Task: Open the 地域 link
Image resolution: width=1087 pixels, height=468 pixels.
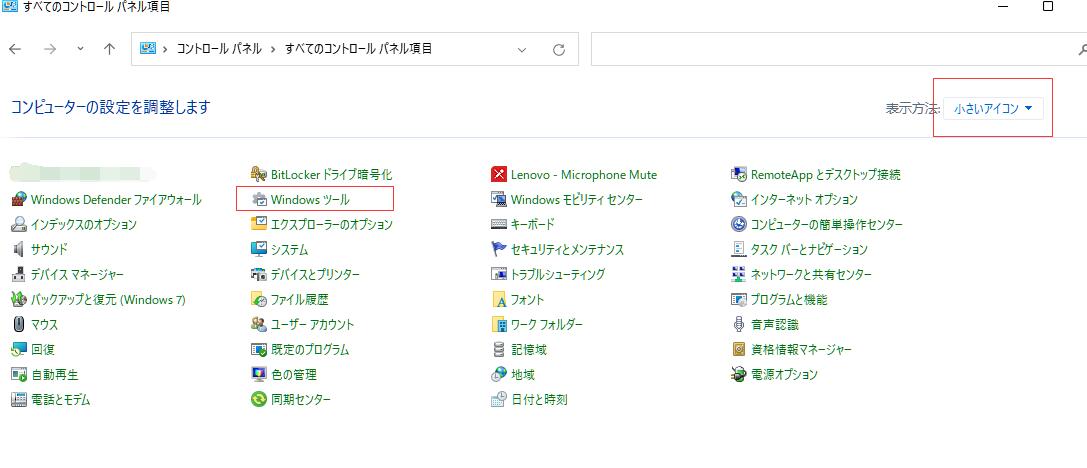Action: coord(523,374)
